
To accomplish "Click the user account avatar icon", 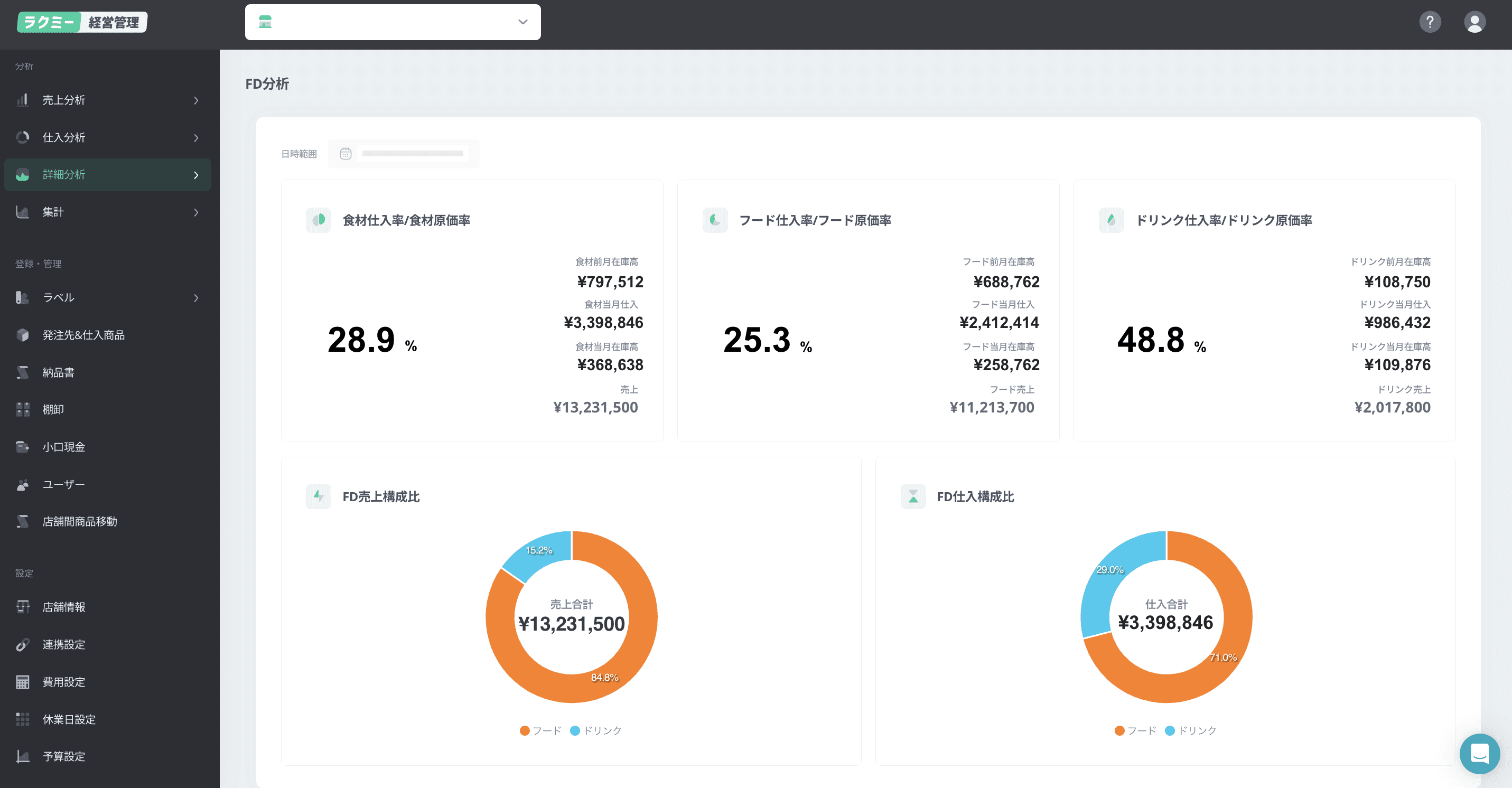I will 1474,22.
